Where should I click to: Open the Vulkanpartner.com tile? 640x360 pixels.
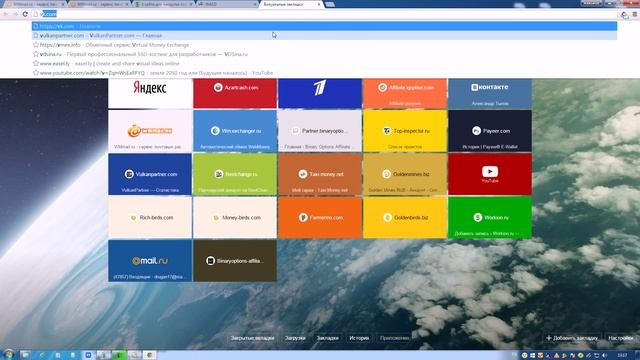point(150,174)
